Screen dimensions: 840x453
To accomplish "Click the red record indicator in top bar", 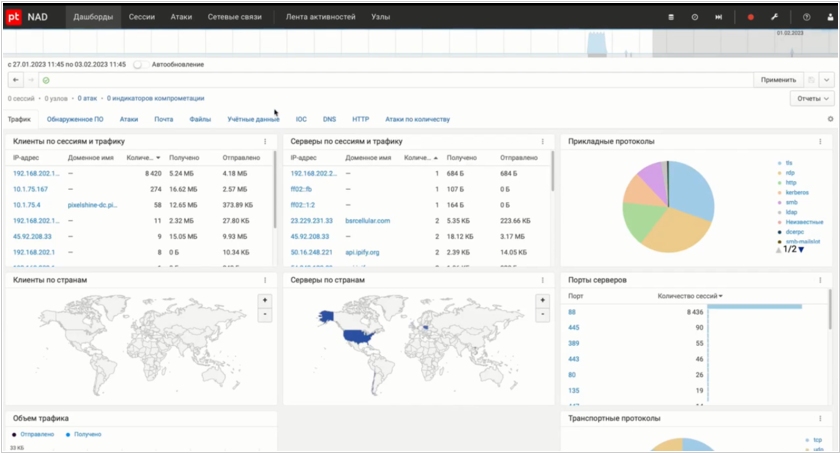I will [x=751, y=17].
